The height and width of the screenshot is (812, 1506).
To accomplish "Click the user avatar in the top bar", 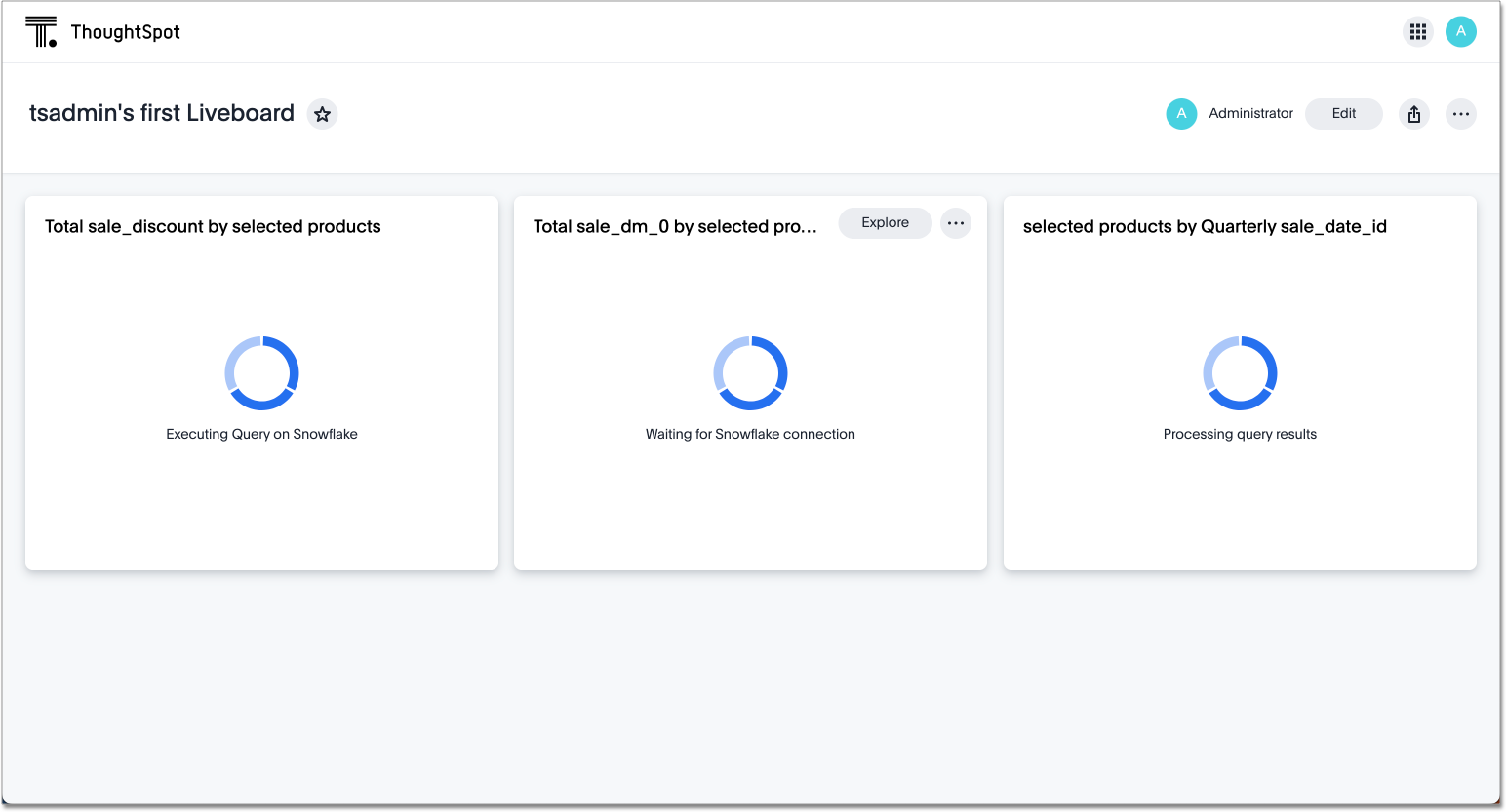I will pos(1460,31).
